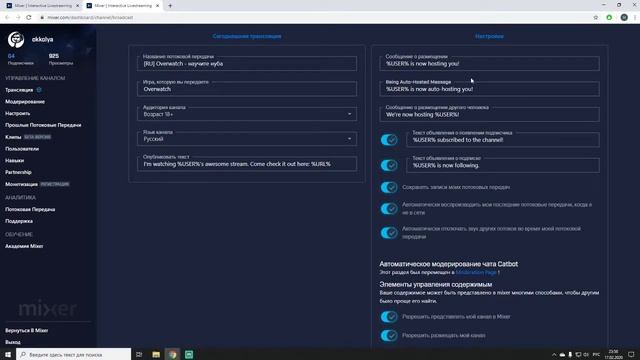Edit the Being Auto-Hosted Message field

tap(489, 89)
